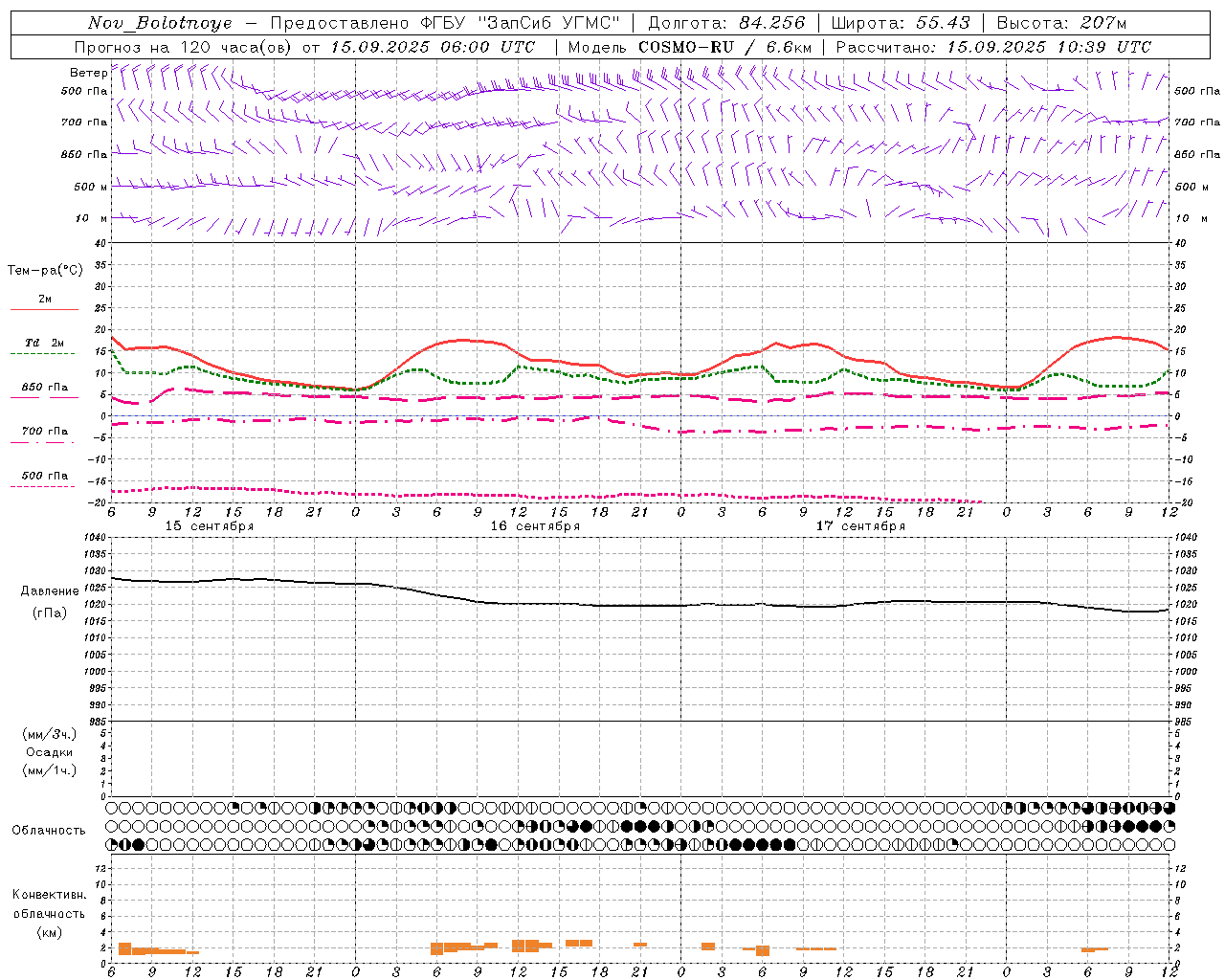1225x980 pixels.
Task: Select the 'Долгота: 84.256' longitude value
Action: (x=727, y=23)
